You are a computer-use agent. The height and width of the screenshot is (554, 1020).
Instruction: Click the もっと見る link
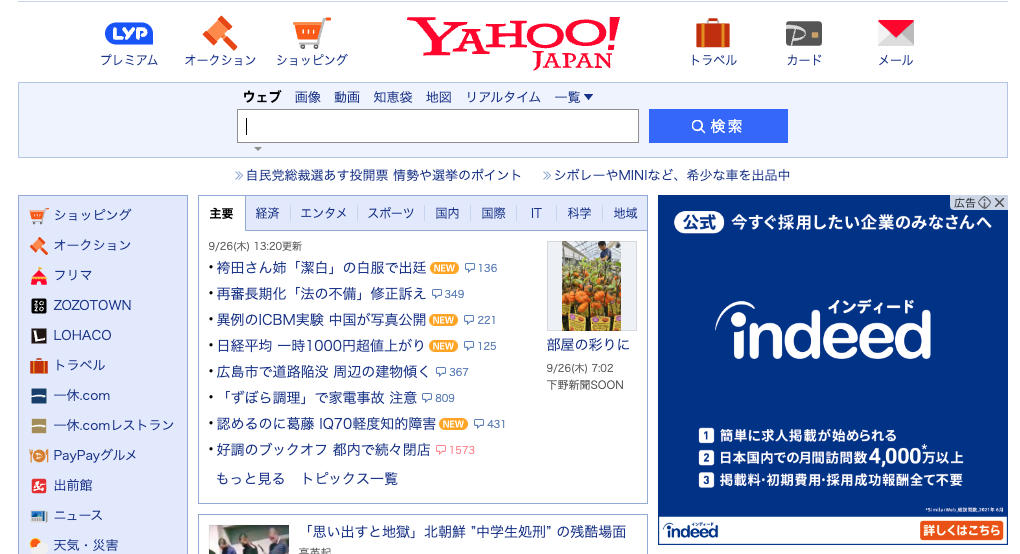(250, 479)
